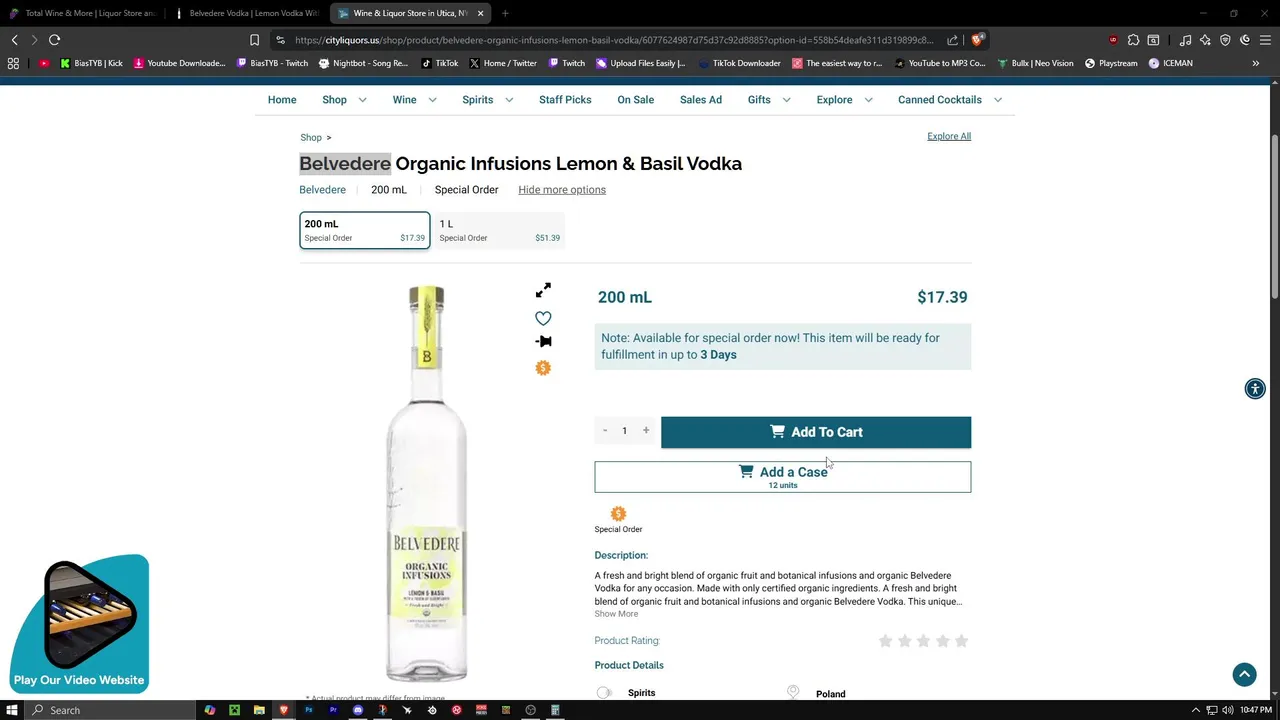Click the Hide more options link
Image resolution: width=1280 pixels, height=720 pixels.
(x=562, y=190)
